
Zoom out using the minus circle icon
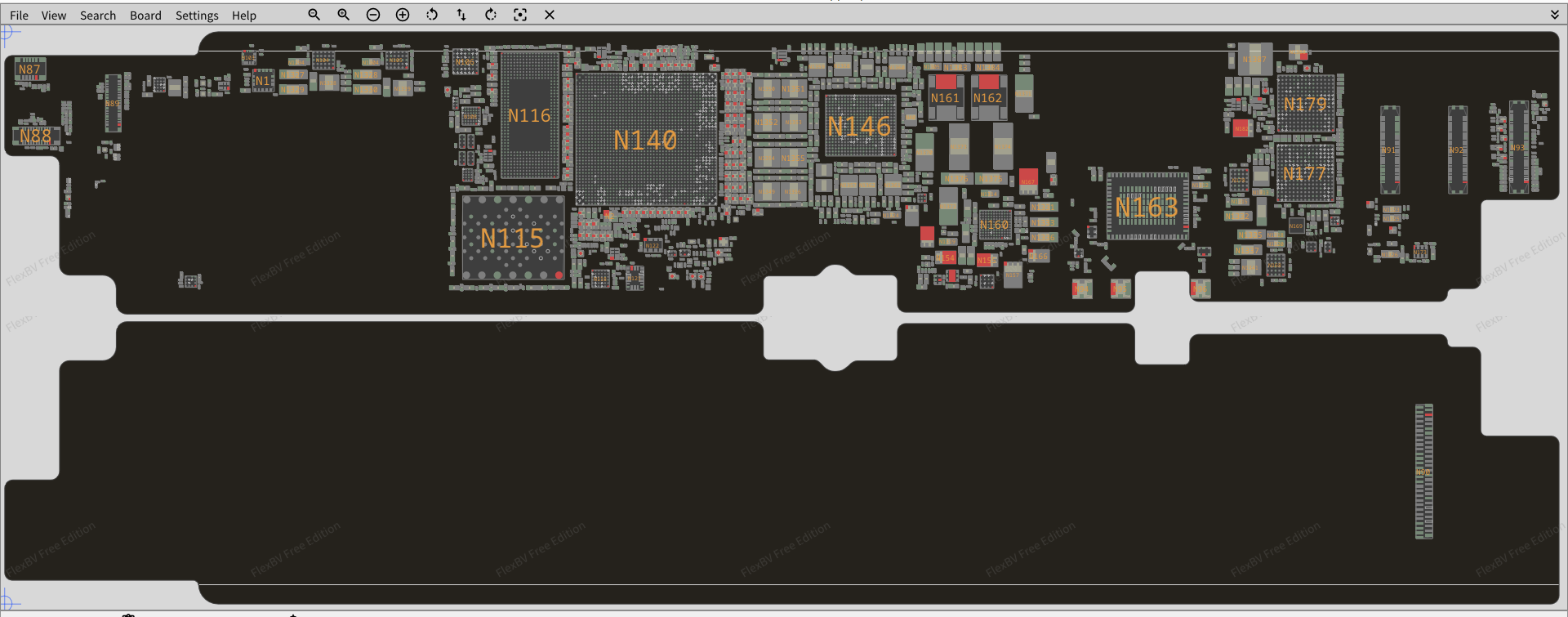[x=373, y=15]
